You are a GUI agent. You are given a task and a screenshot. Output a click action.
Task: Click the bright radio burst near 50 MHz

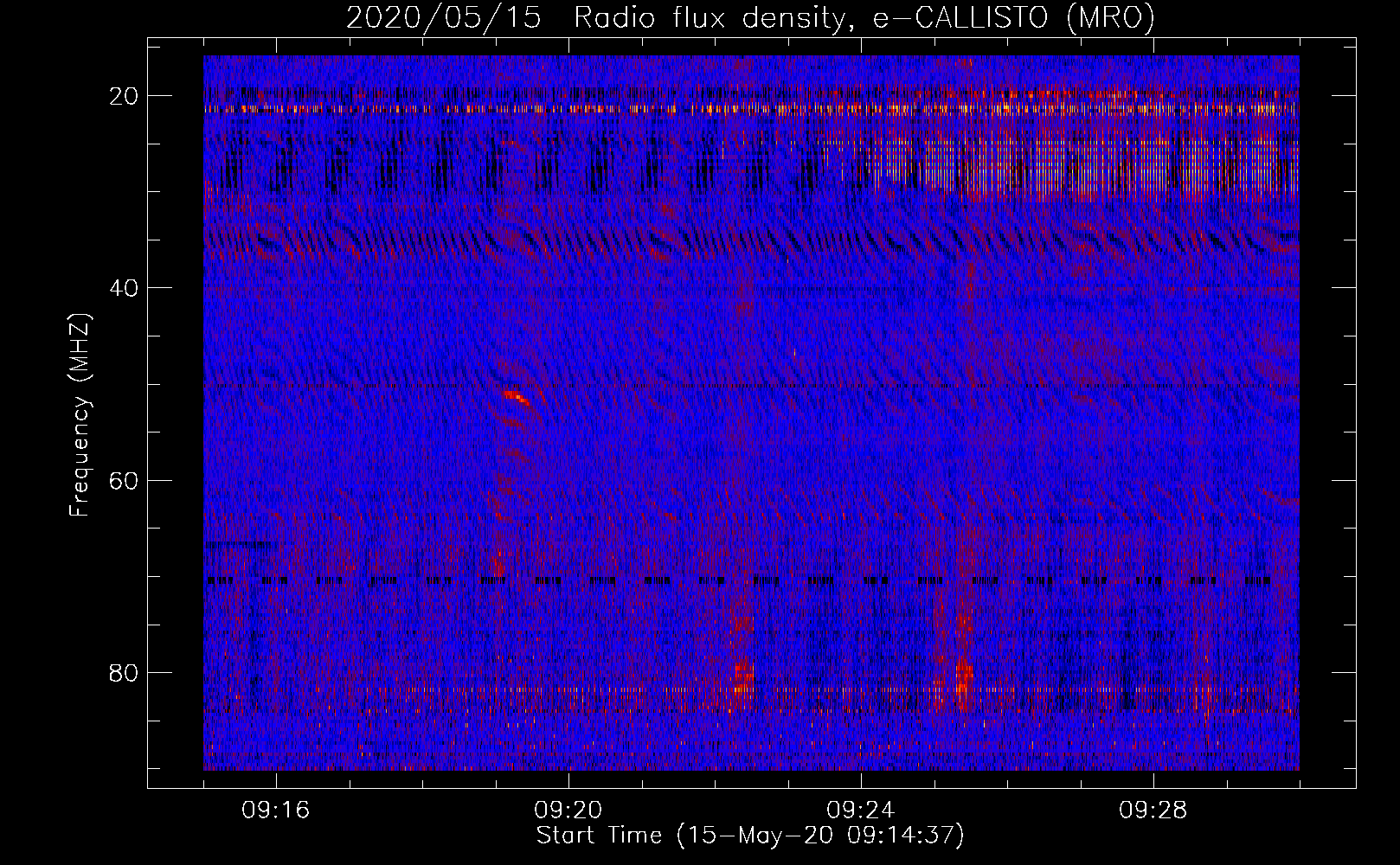coord(516,396)
